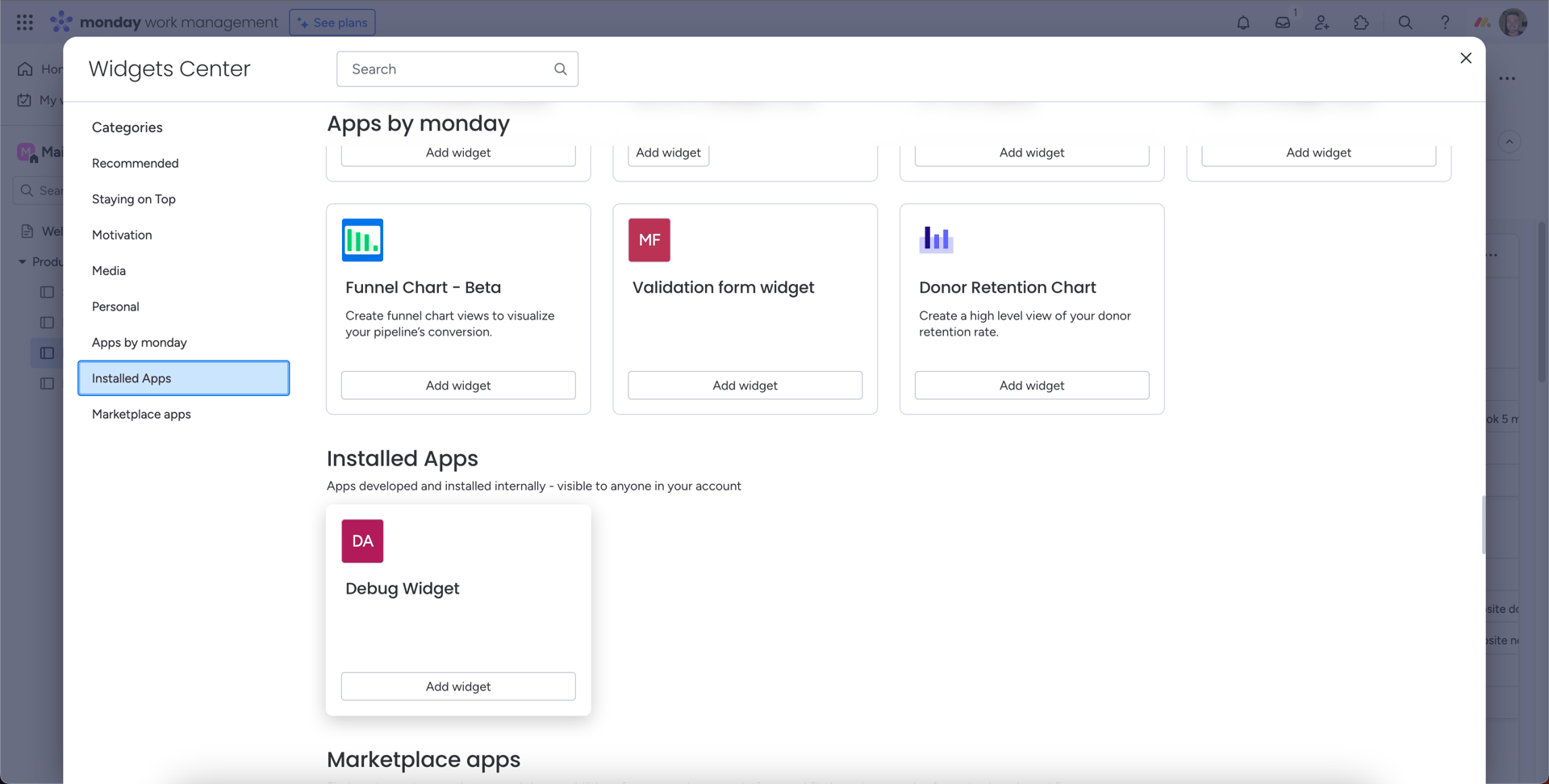Click the widgets list scrollbar thumb
1549x784 pixels.
(1483, 525)
